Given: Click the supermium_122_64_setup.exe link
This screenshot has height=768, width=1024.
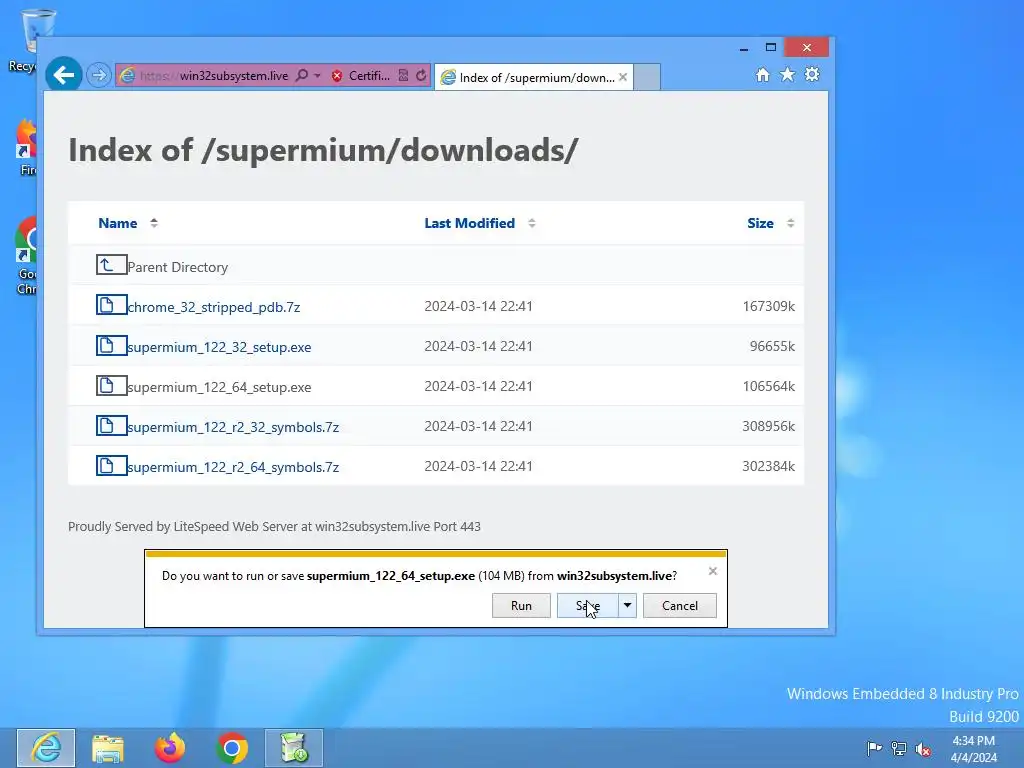Looking at the screenshot, I should pyautogui.click(x=219, y=387).
